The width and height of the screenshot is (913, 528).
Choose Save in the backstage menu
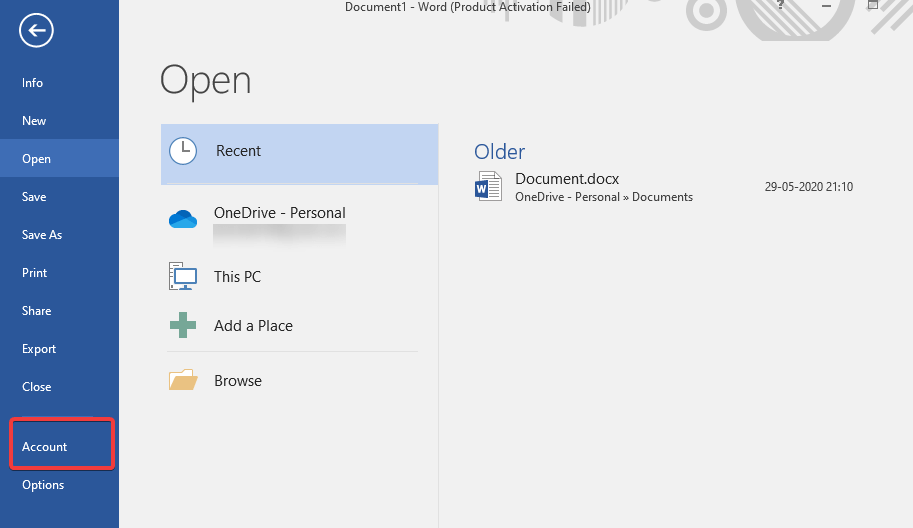point(34,197)
